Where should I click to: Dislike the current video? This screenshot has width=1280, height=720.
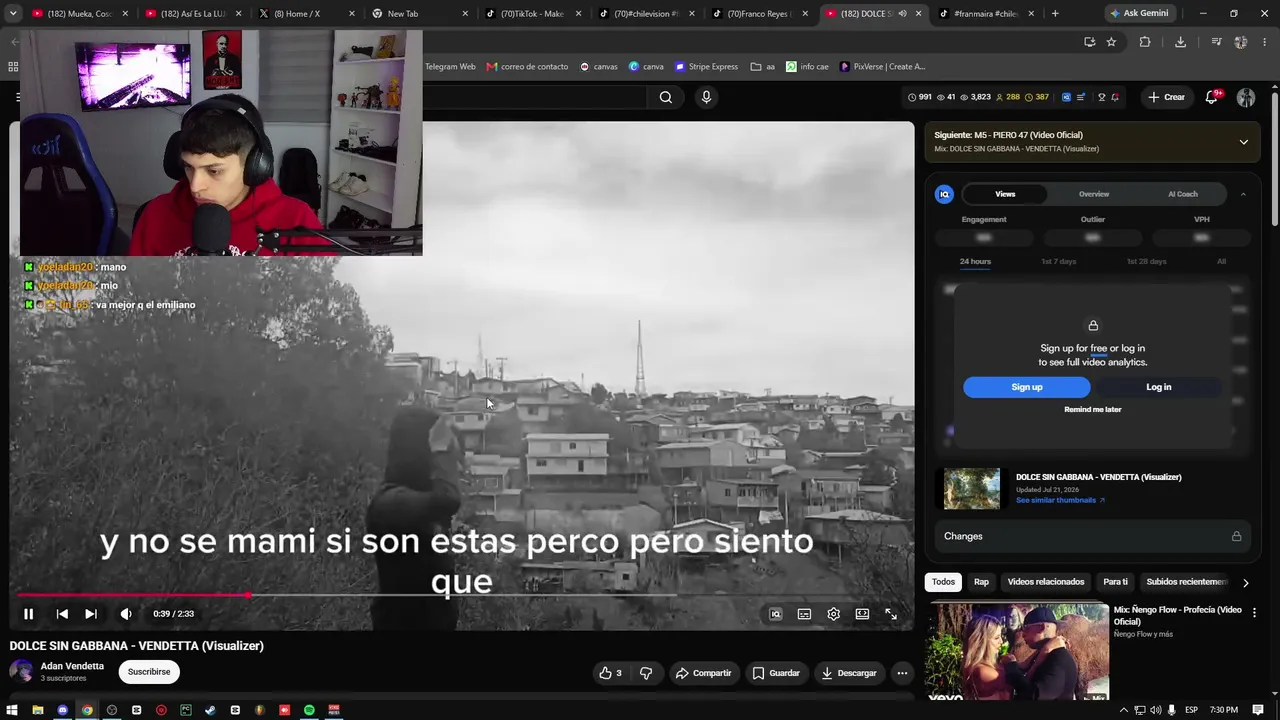(x=646, y=673)
